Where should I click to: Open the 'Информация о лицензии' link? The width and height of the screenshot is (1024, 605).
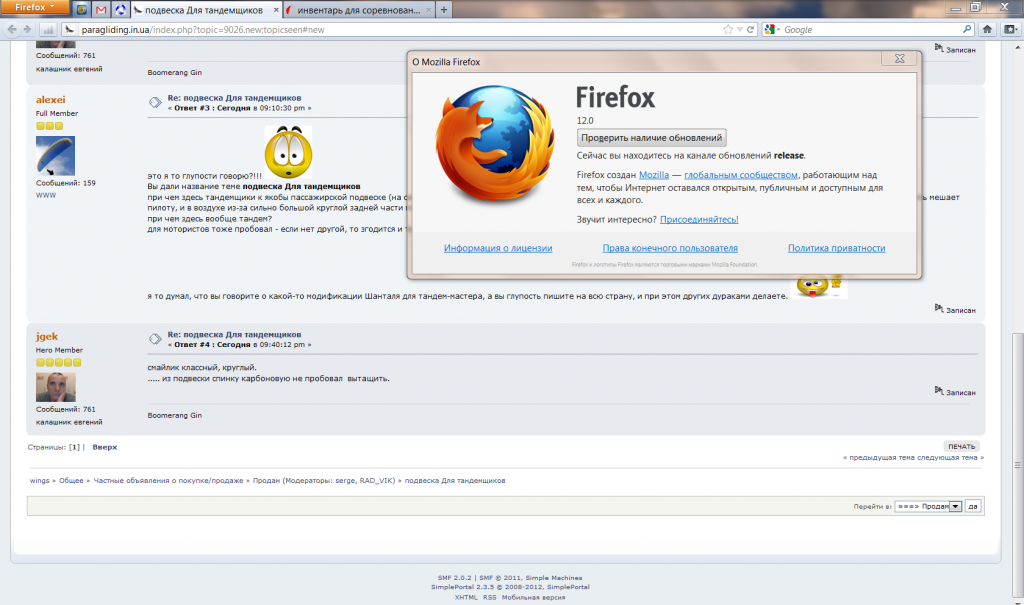point(497,248)
